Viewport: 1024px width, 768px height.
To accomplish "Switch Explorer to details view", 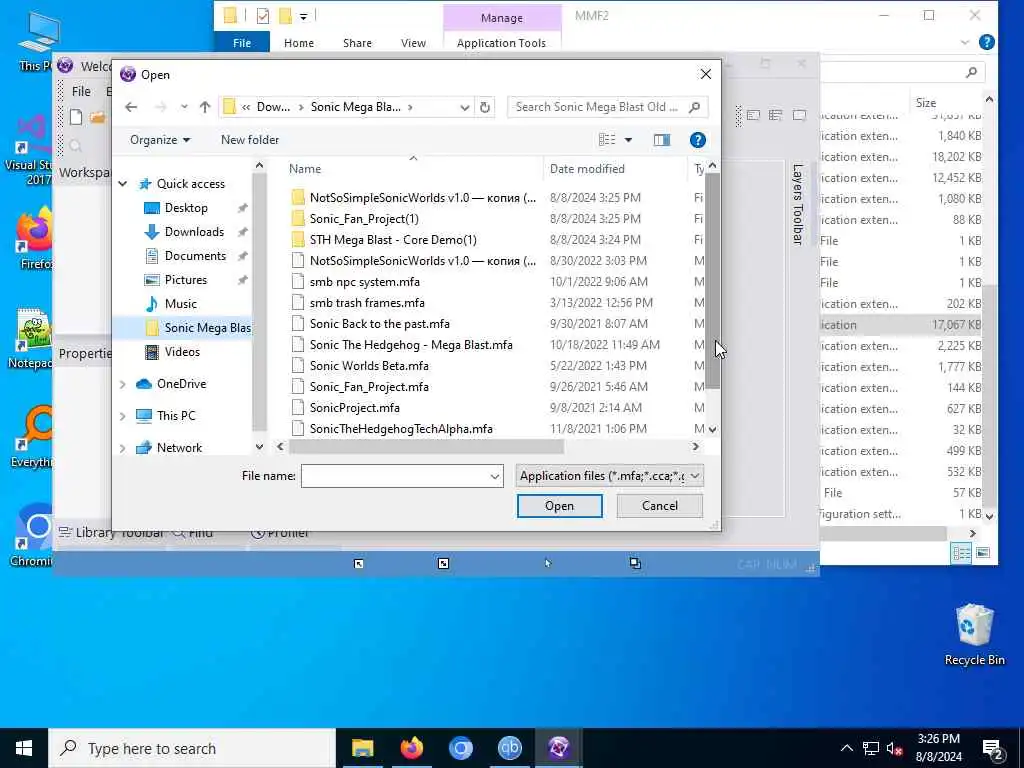I will 961,554.
